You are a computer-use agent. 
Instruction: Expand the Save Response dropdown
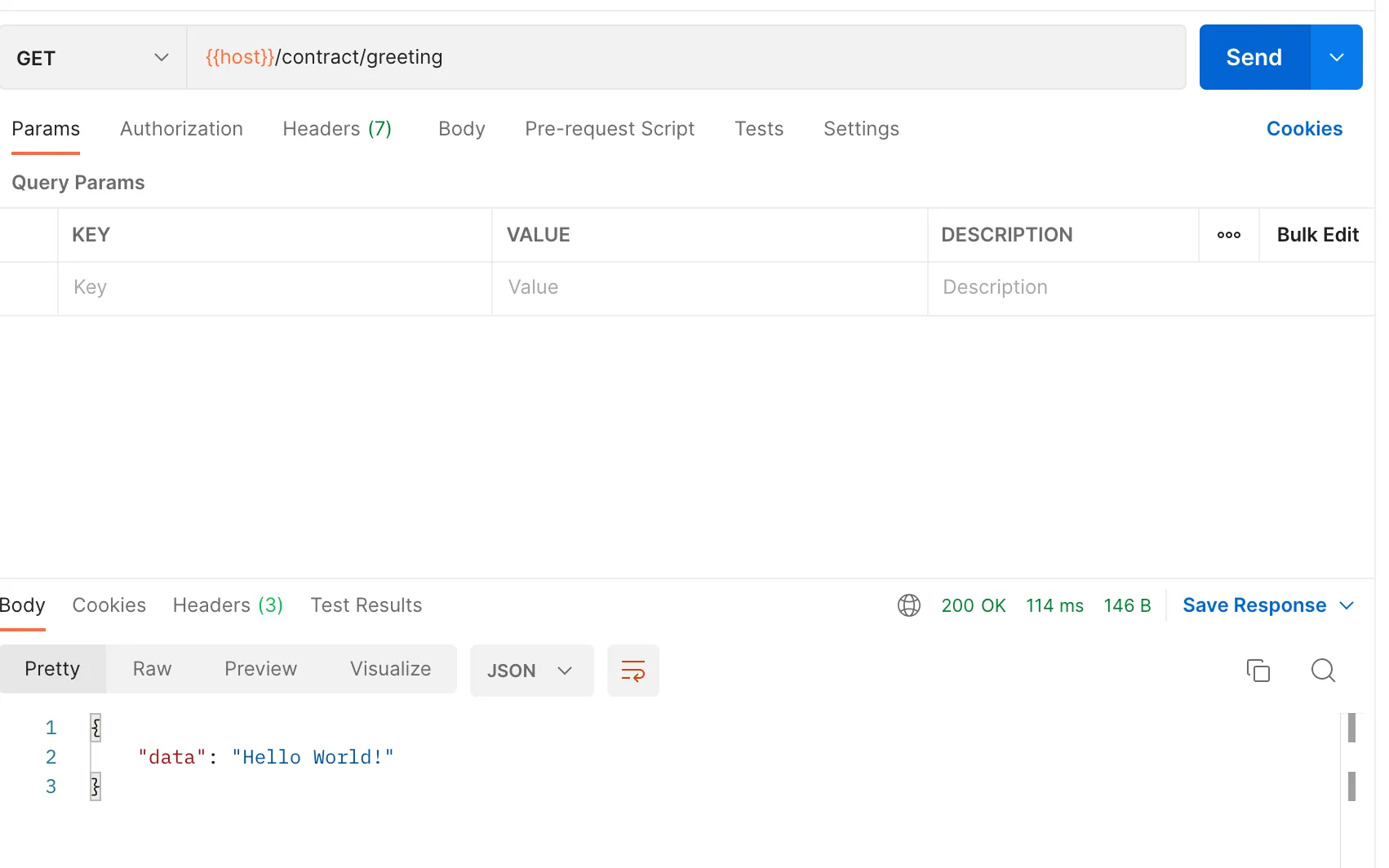pos(1347,605)
